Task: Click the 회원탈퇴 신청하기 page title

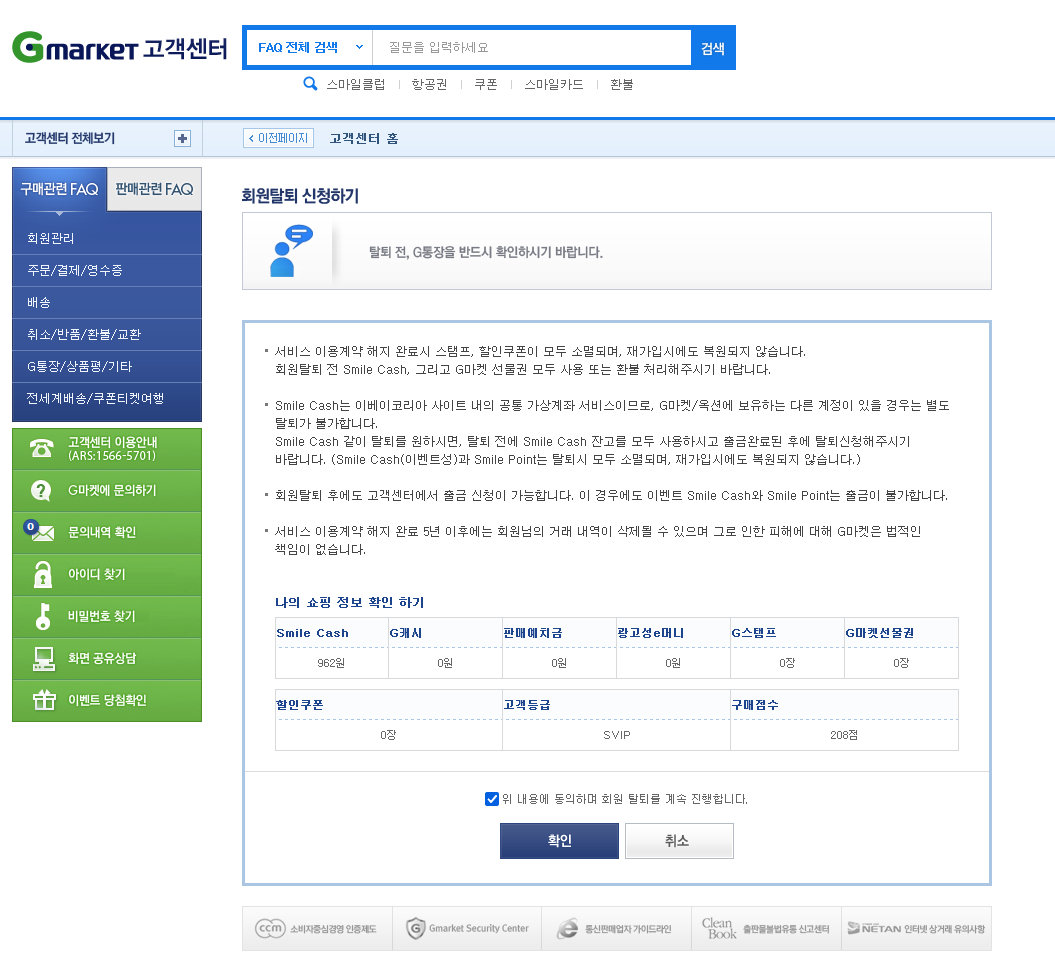Action: tap(300, 196)
